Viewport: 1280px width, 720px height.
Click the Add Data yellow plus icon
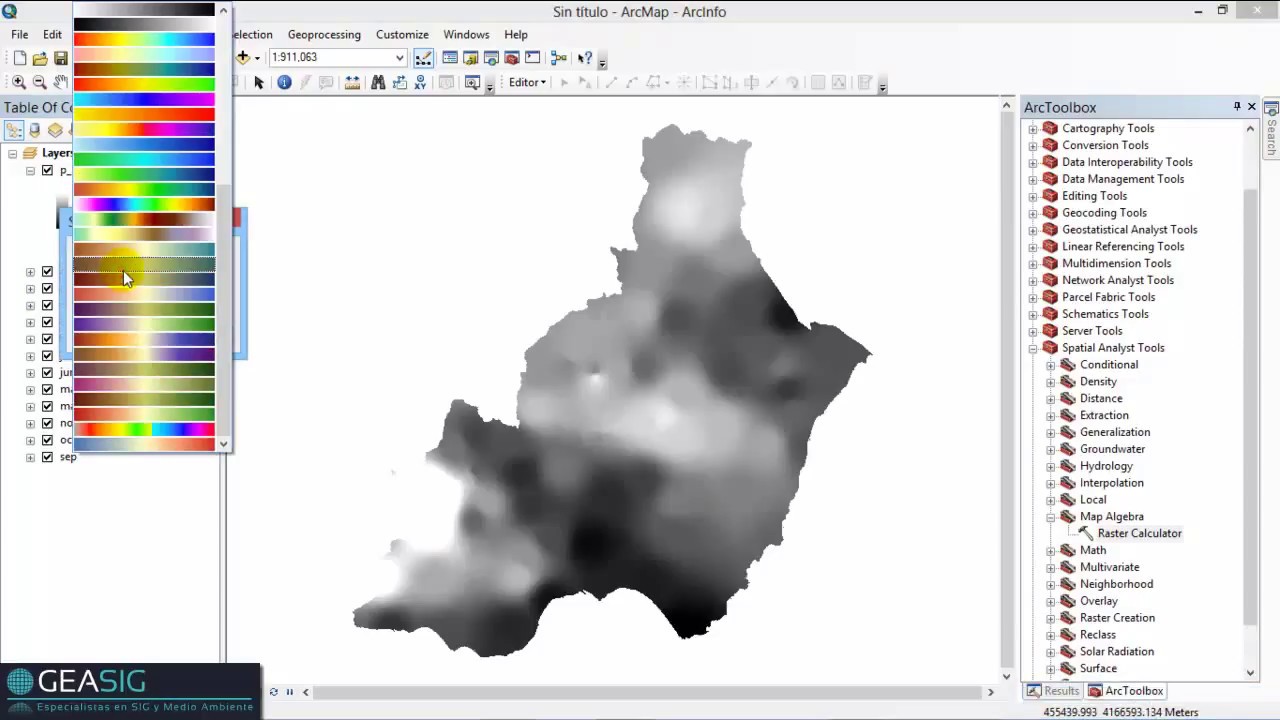pos(243,57)
